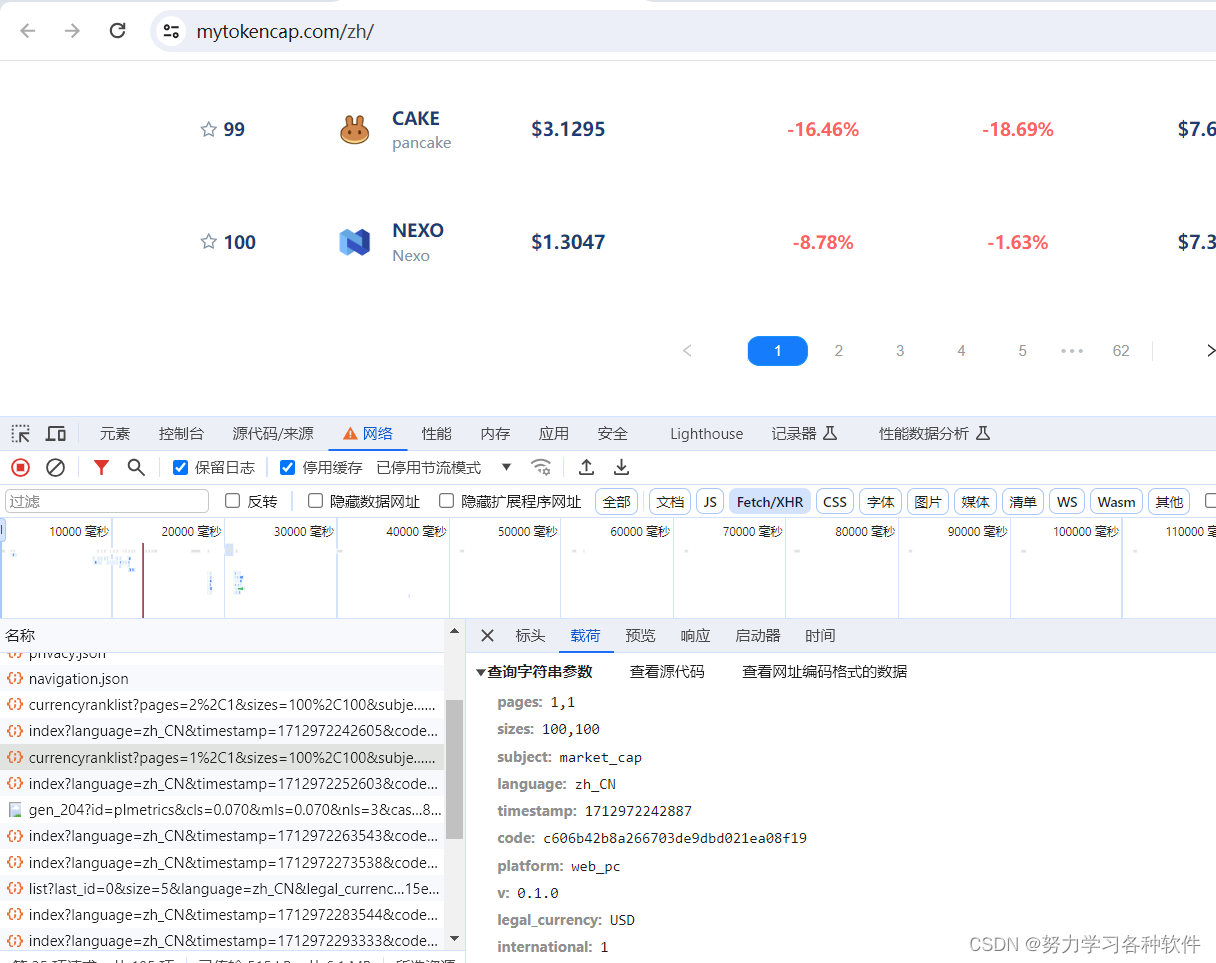This screenshot has height=963, width=1216.
Task: Switch to the 标头 request tab
Action: [x=530, y=636]
